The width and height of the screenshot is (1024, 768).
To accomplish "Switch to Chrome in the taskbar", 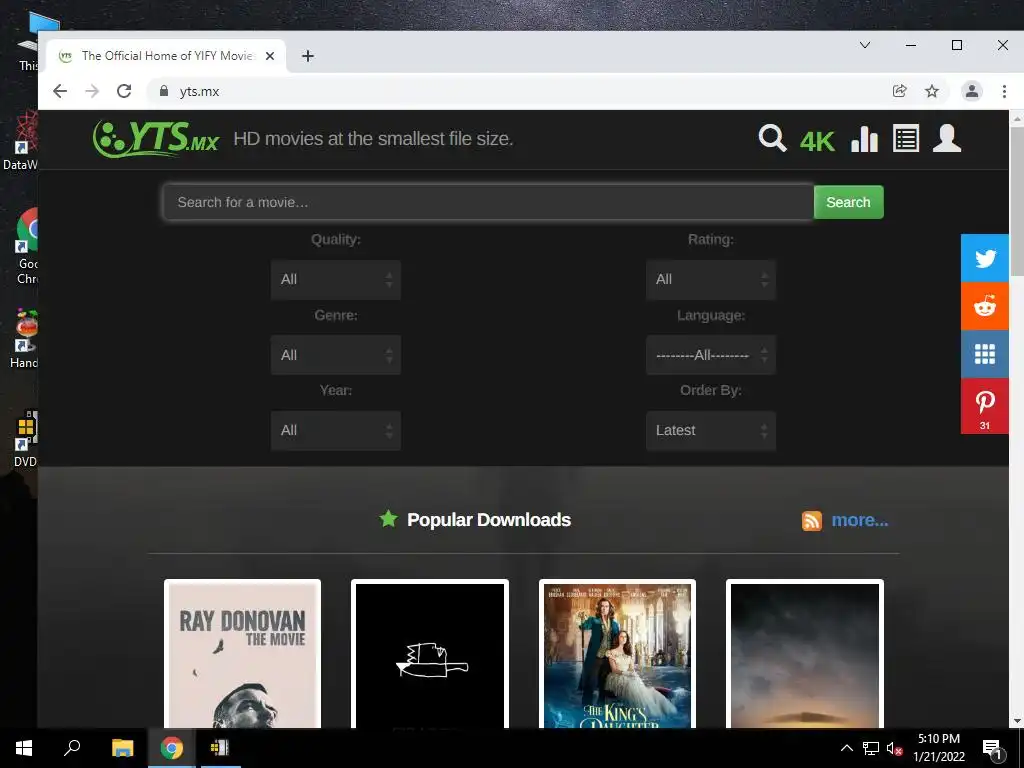I will click(172, 748).
